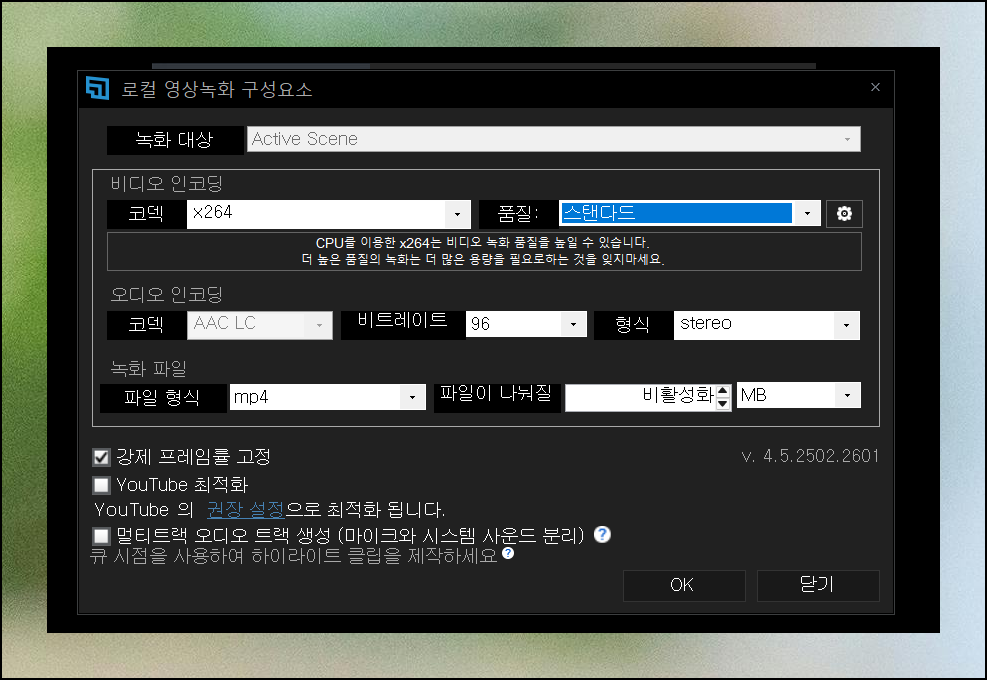Viewport: 987px width, 680px height.
Task: Confirm settings with the OK button
Action: 684,586
